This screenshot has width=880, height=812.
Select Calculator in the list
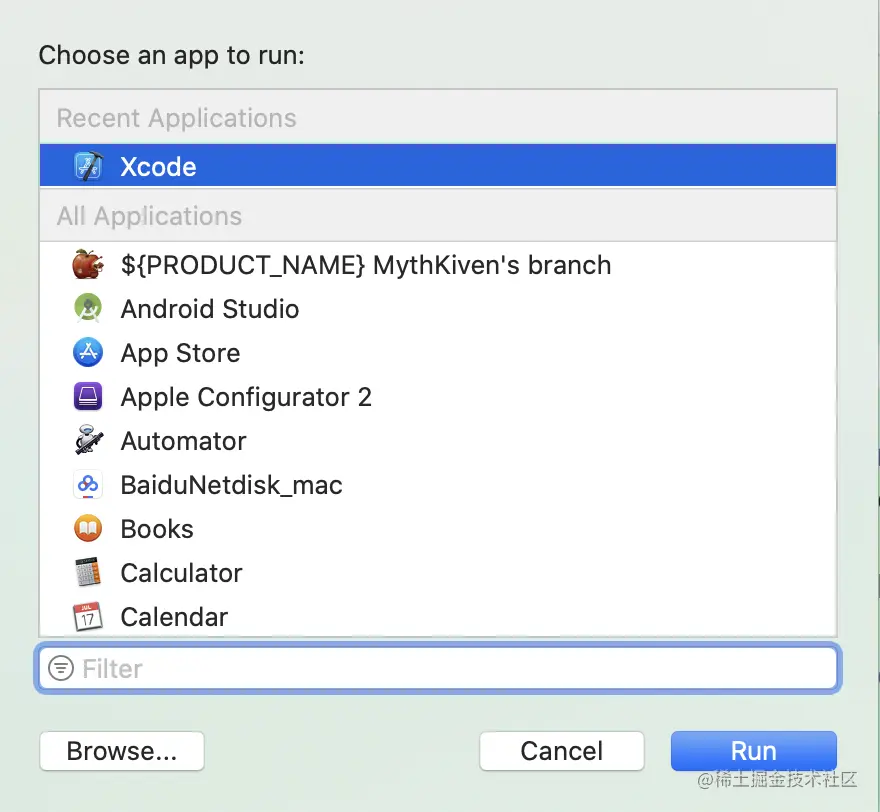(x=438, y=572)
